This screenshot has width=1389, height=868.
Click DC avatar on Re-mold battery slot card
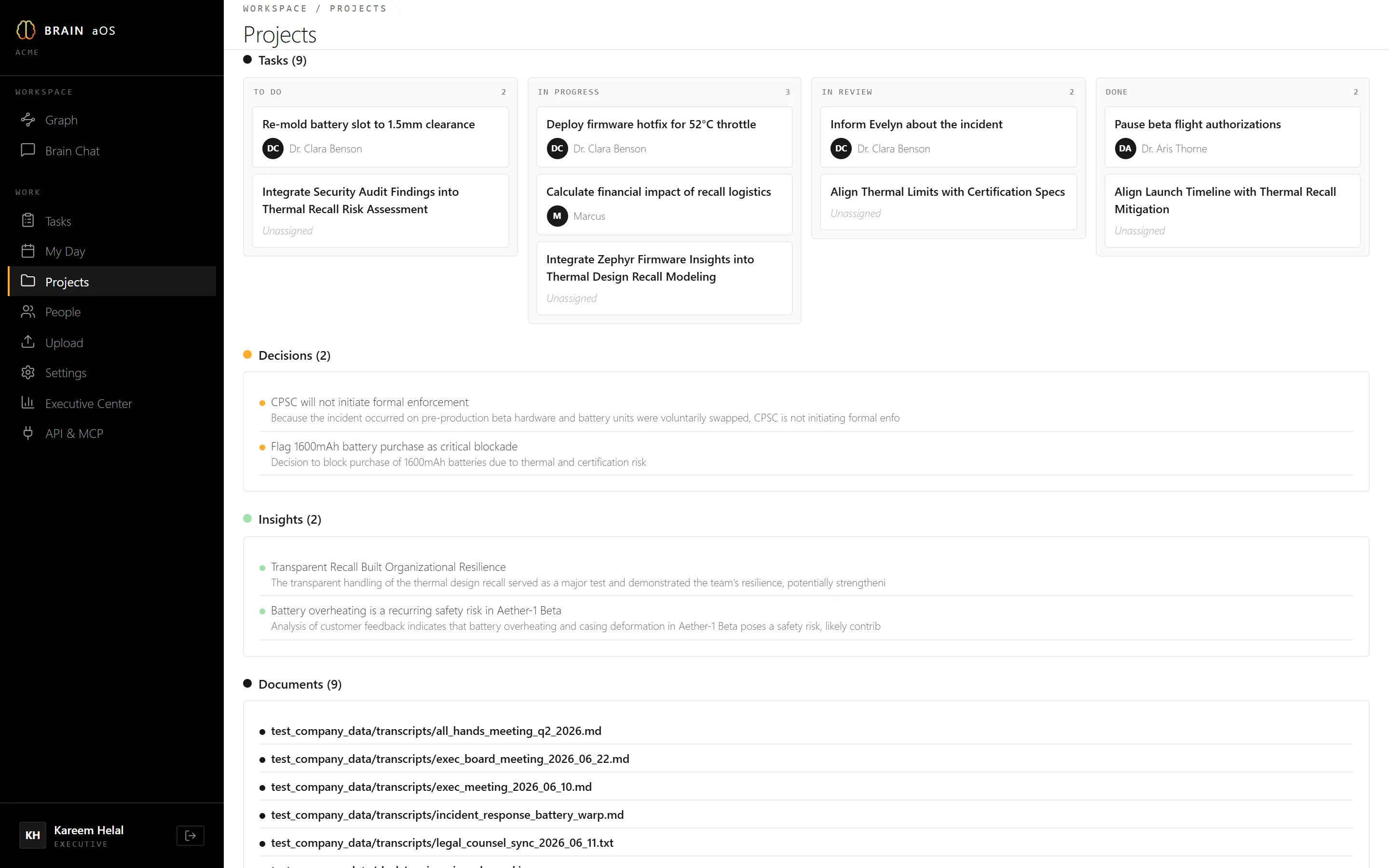(x=272, y=148)
